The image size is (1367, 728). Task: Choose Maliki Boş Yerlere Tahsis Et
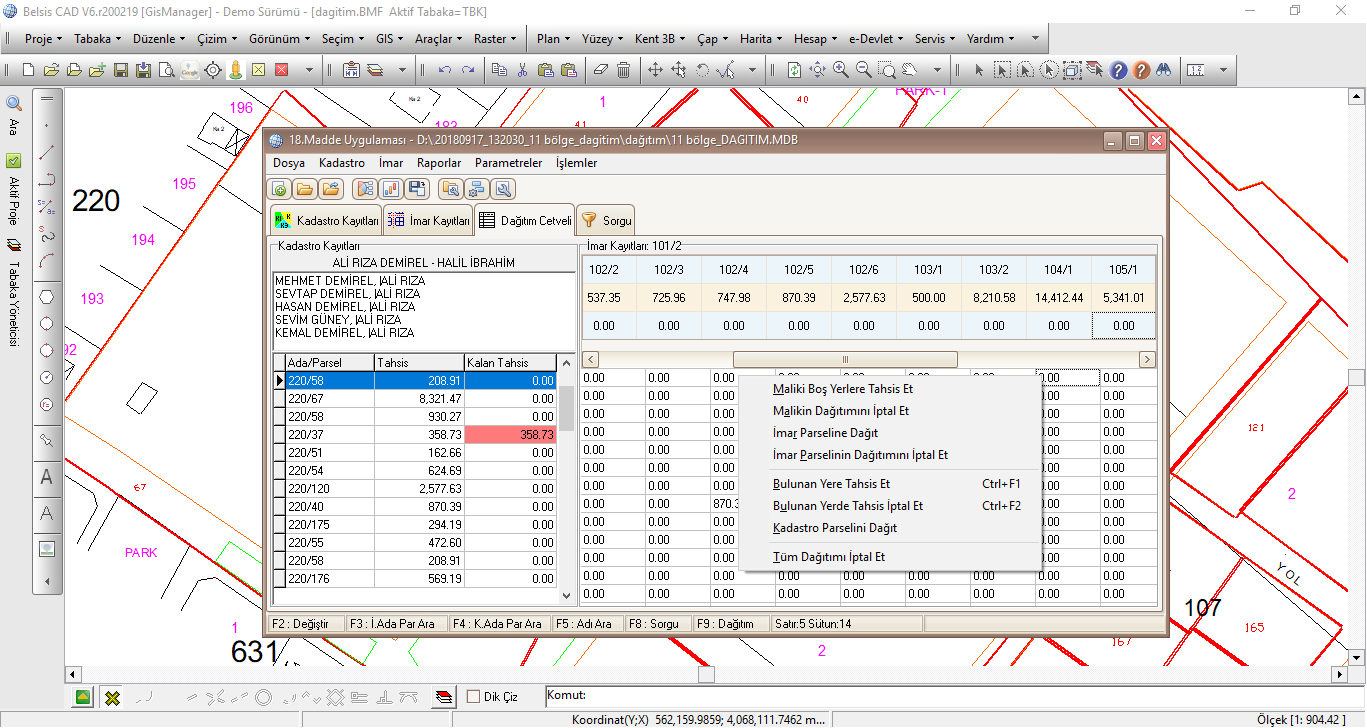(890, 389)
